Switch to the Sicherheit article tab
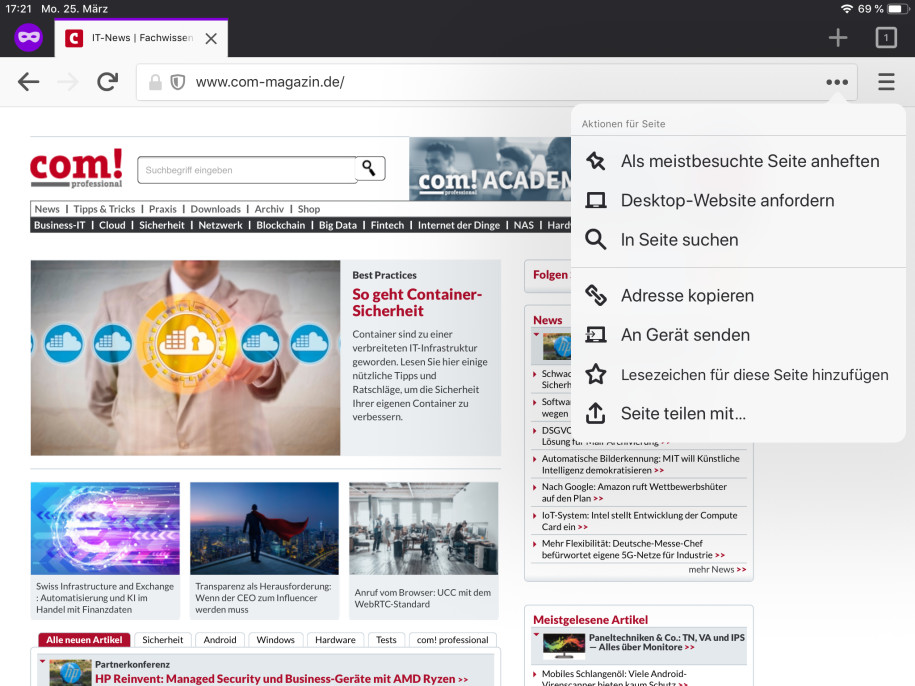 tap(162, 640)
